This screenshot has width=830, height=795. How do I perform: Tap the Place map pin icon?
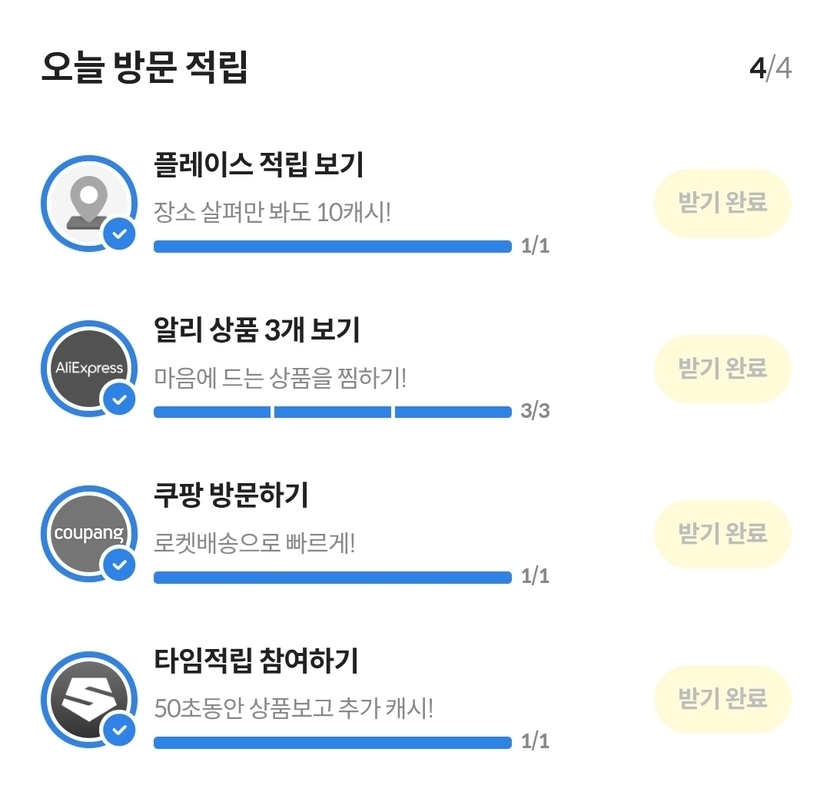(x=88, y=201)
